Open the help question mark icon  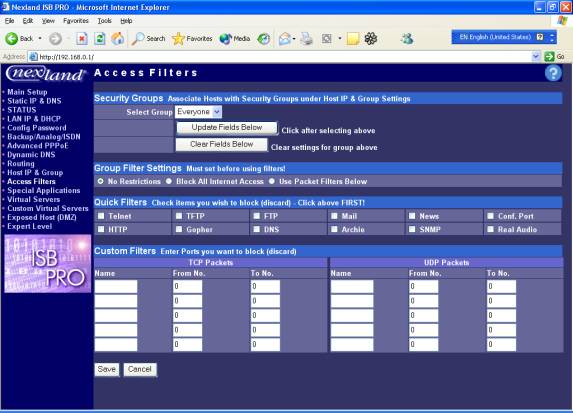click(553, 73)
